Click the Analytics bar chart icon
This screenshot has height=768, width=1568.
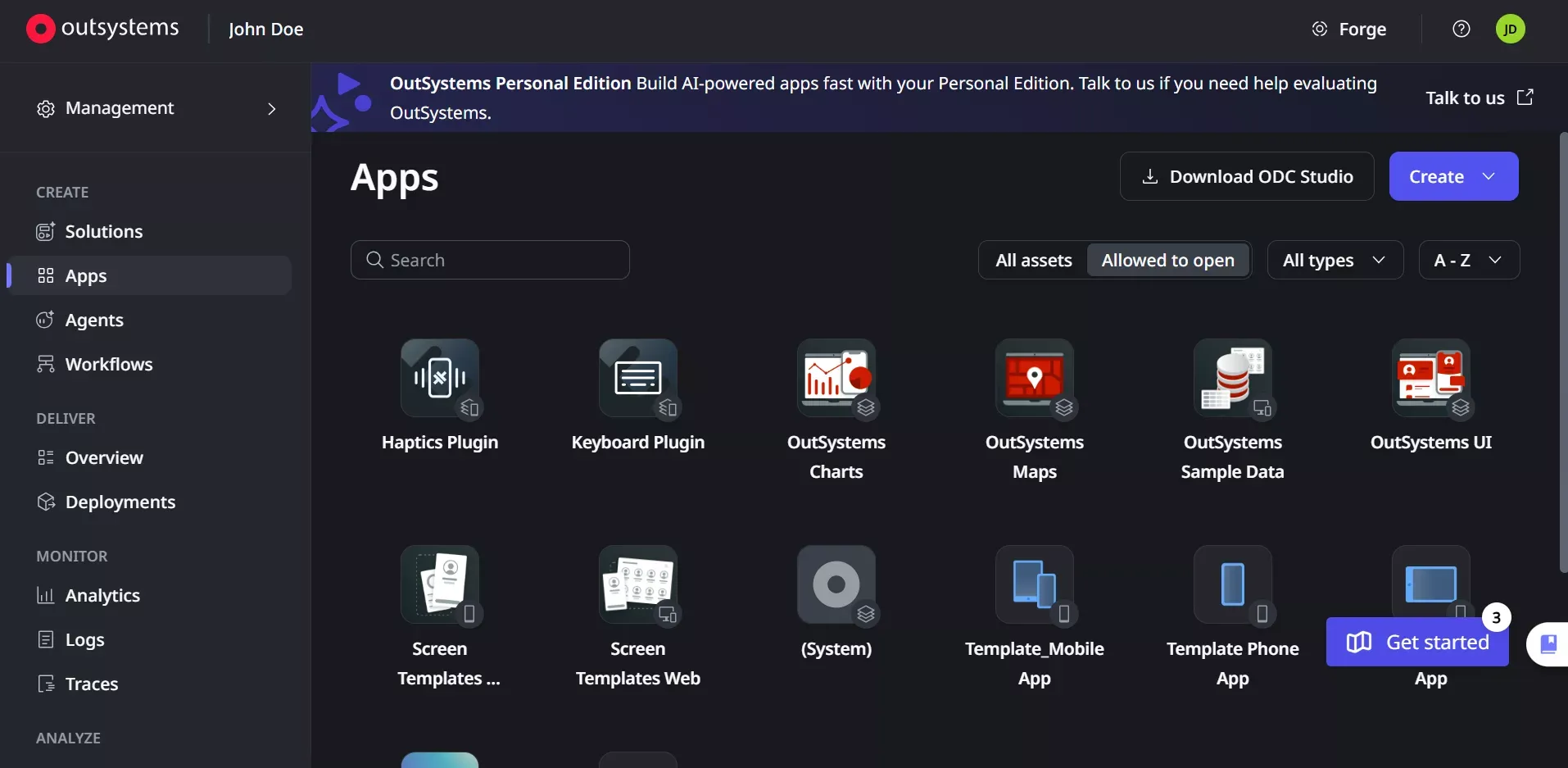46,595
